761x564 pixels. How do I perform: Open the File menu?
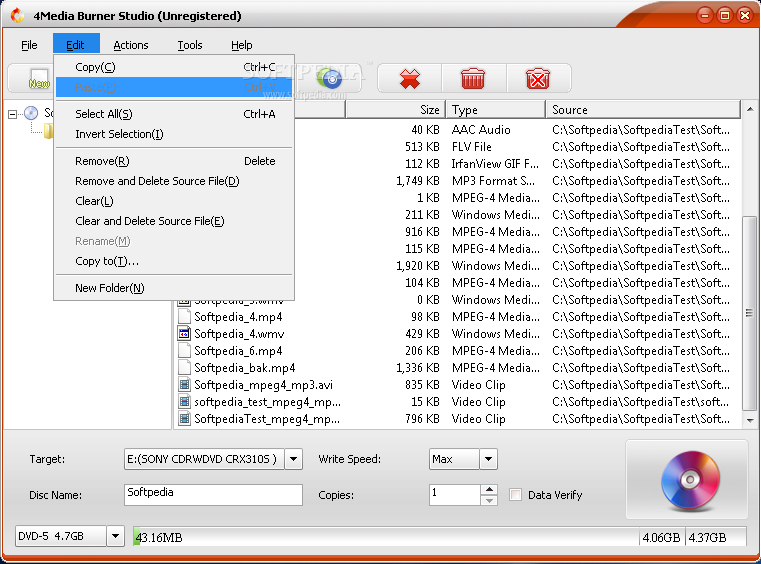click(x=29, y=45)
